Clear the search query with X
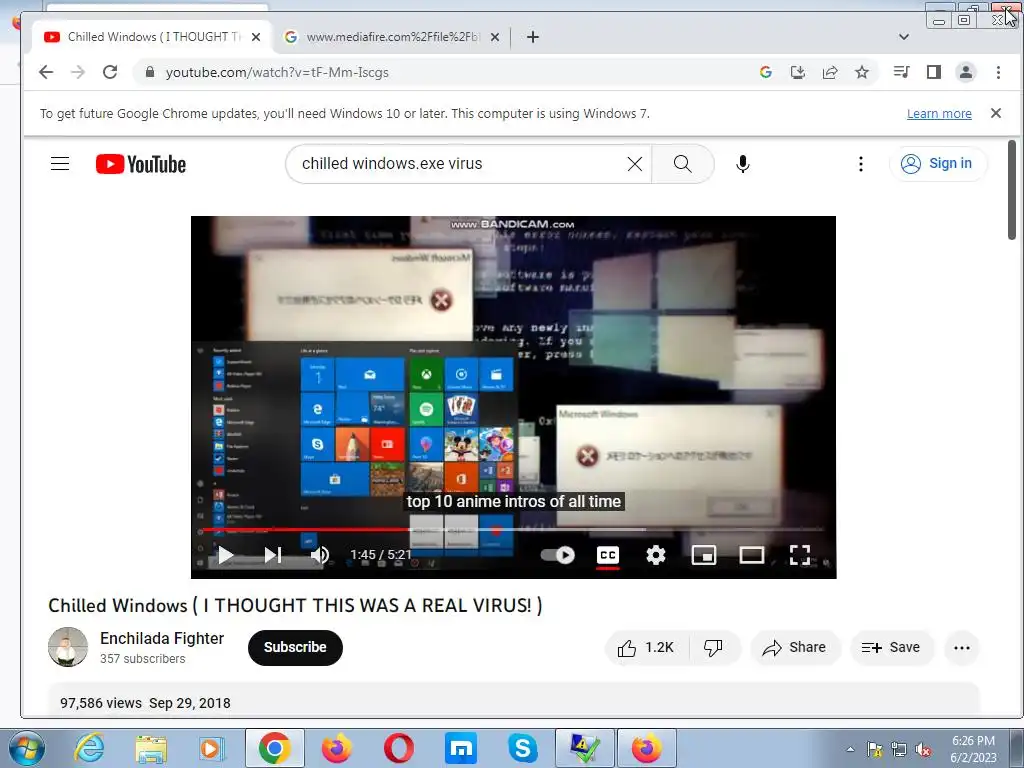Viewport: 1024px width, 768px height. 635,164
